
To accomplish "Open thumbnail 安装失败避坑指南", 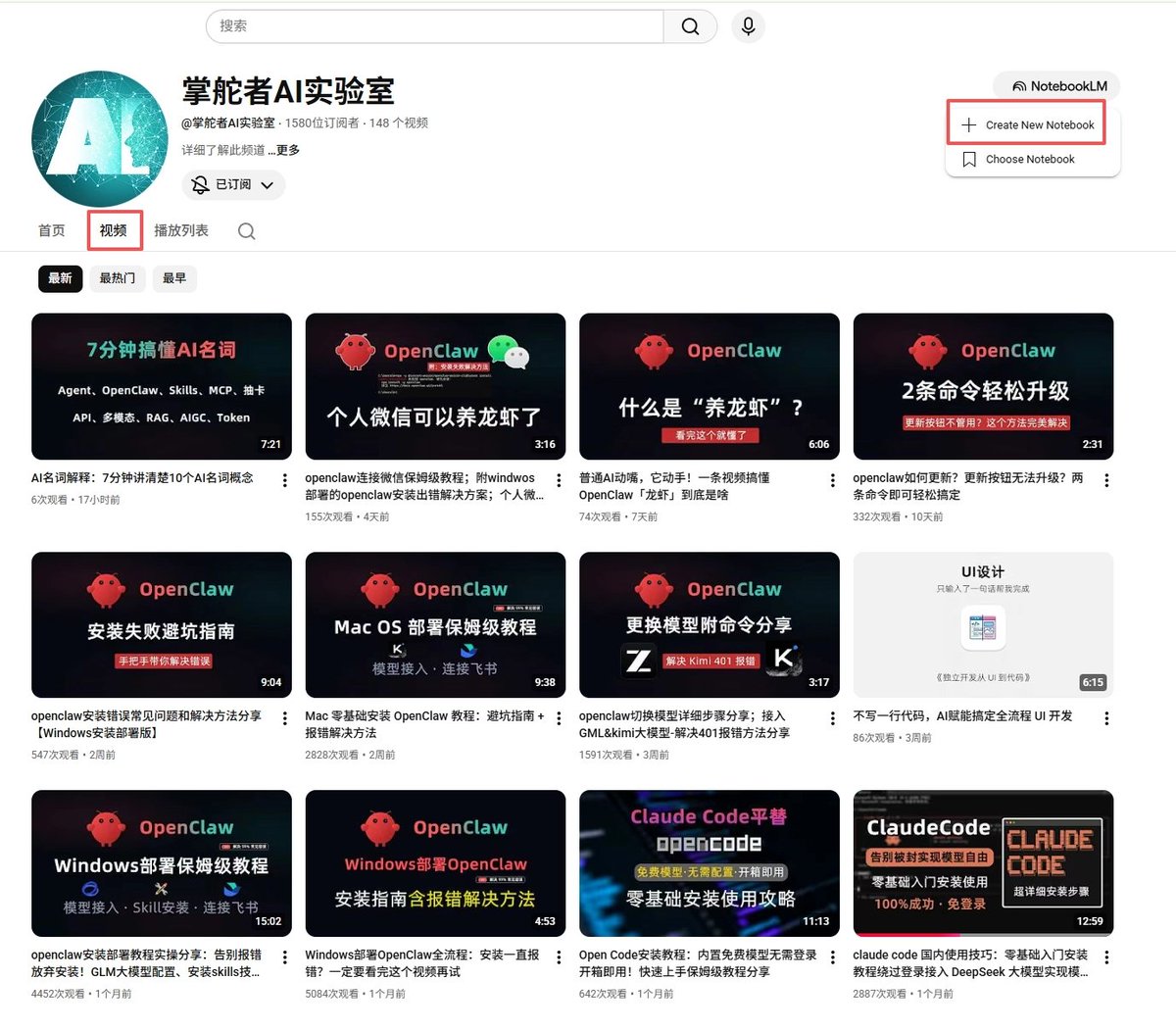I will [162, 625].
